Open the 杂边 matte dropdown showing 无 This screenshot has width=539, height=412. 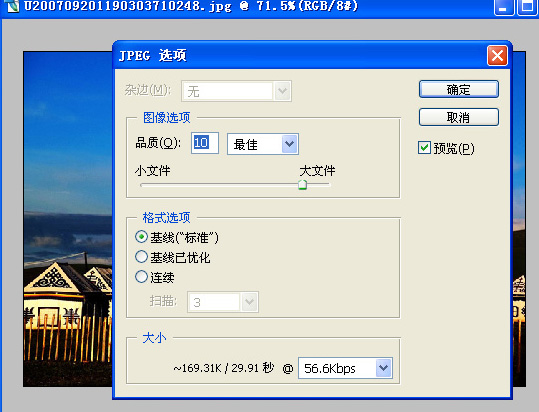[236, 91]
